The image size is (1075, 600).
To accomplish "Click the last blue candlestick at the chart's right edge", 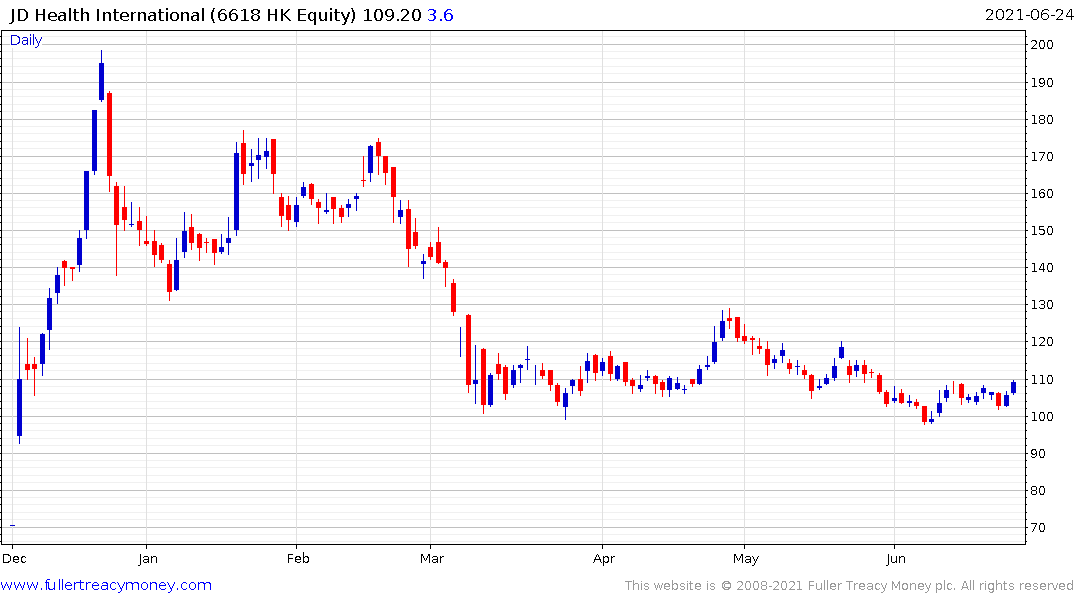I will 1013,387.
